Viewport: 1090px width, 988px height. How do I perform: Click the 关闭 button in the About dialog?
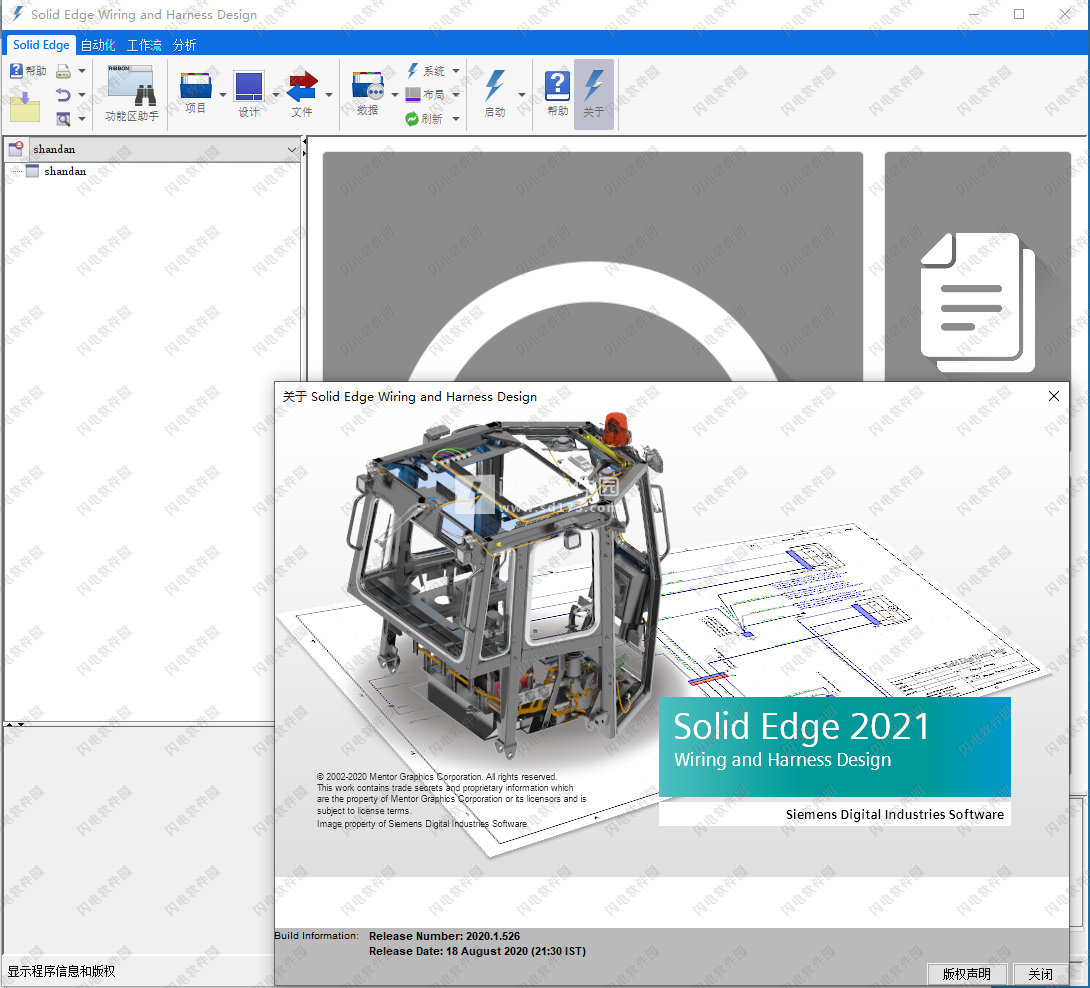[1040, 974]
